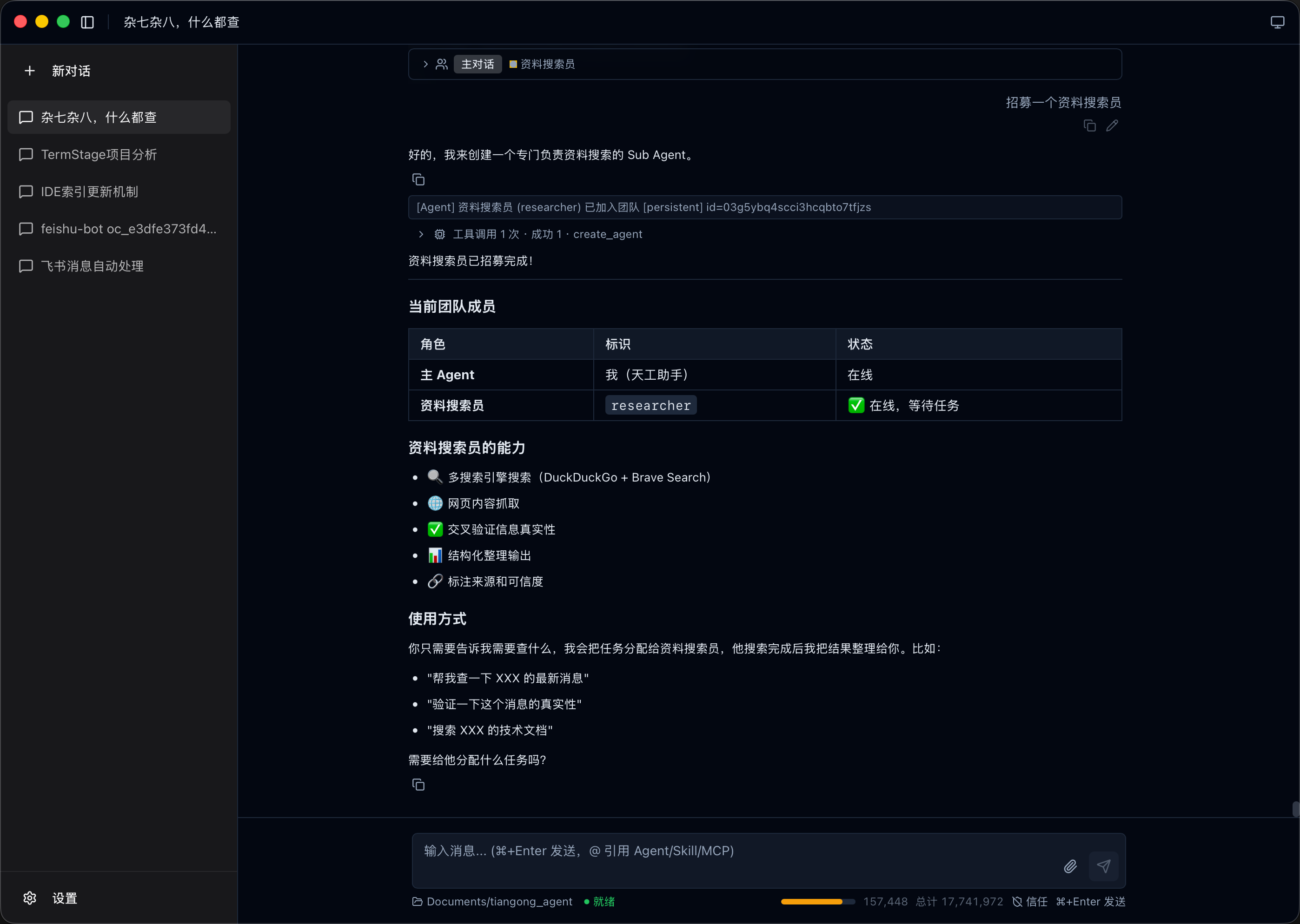Copy the reply about creating Sub Agent
The height and width of the screenshot is (924, 1300).
418,180
